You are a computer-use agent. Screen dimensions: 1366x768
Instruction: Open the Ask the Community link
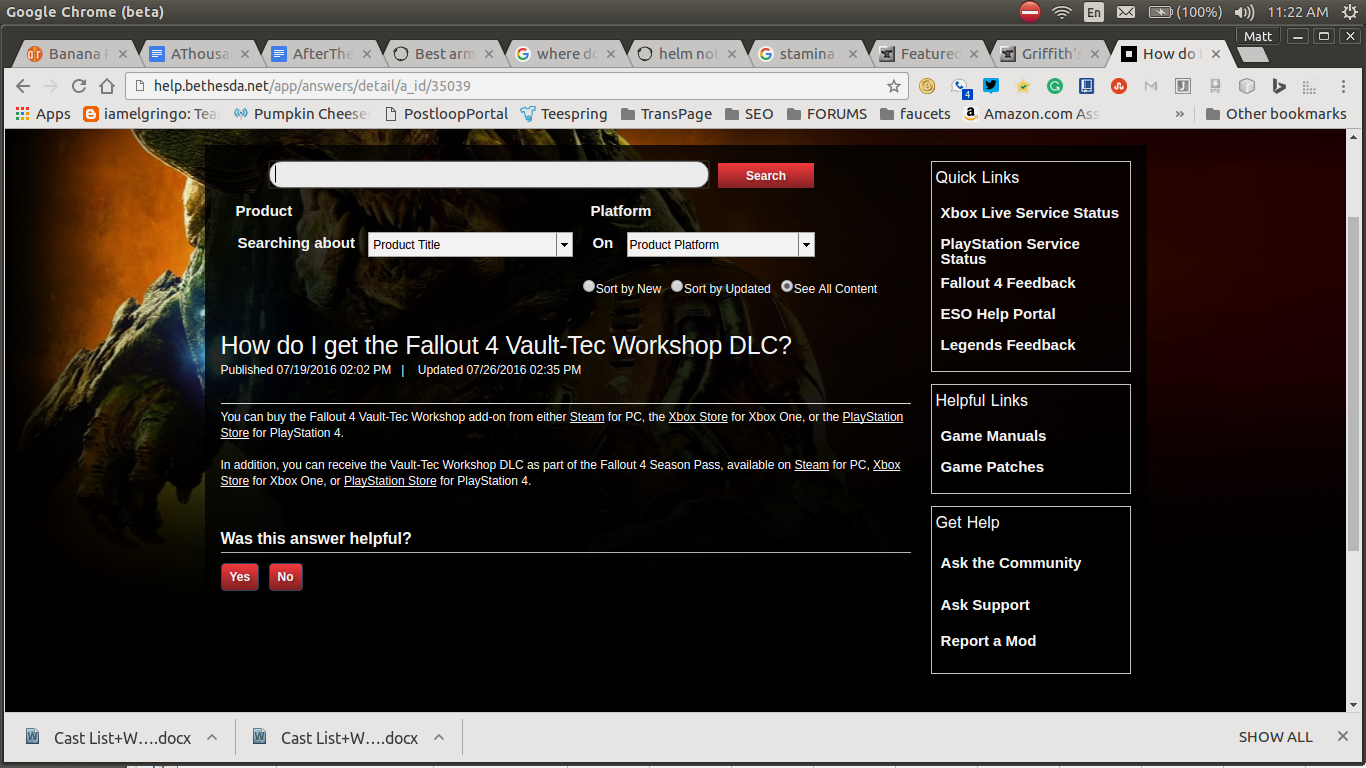click(1010, 563)
